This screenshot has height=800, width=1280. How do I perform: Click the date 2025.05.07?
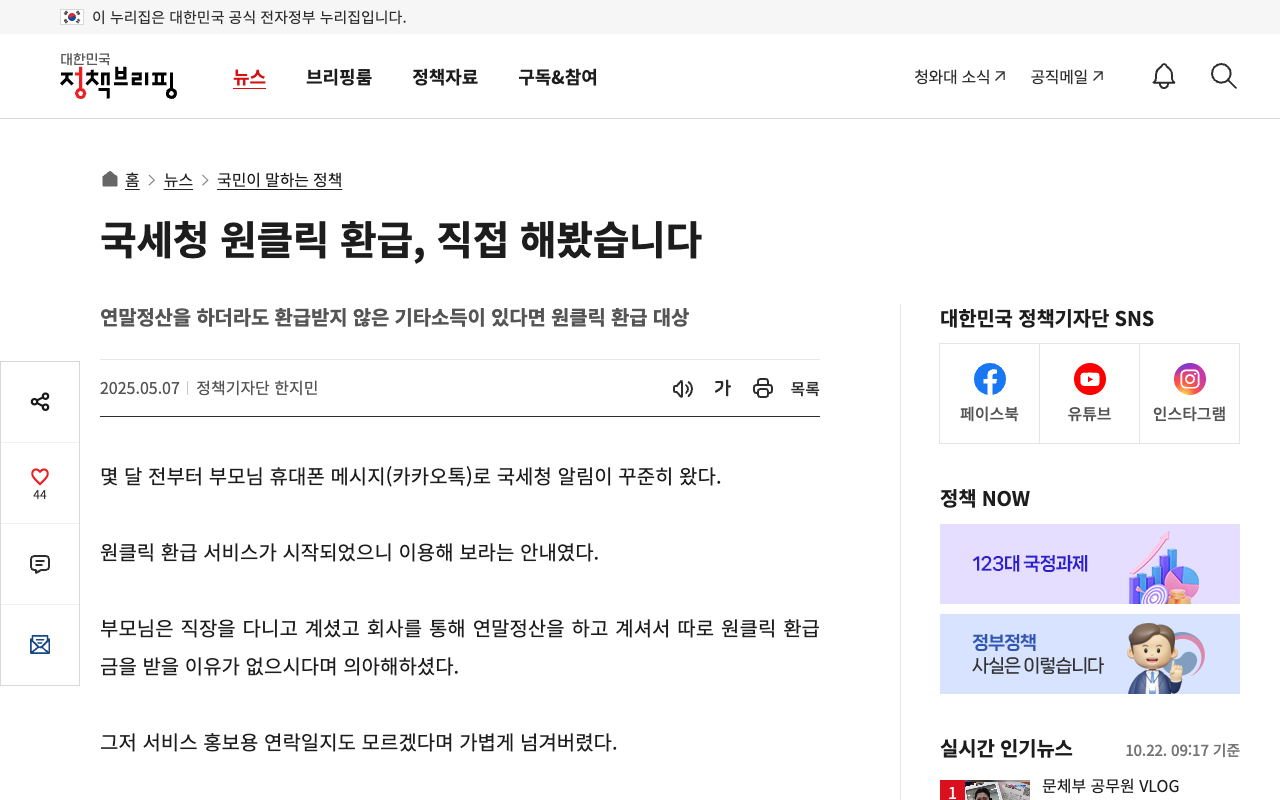140,388
